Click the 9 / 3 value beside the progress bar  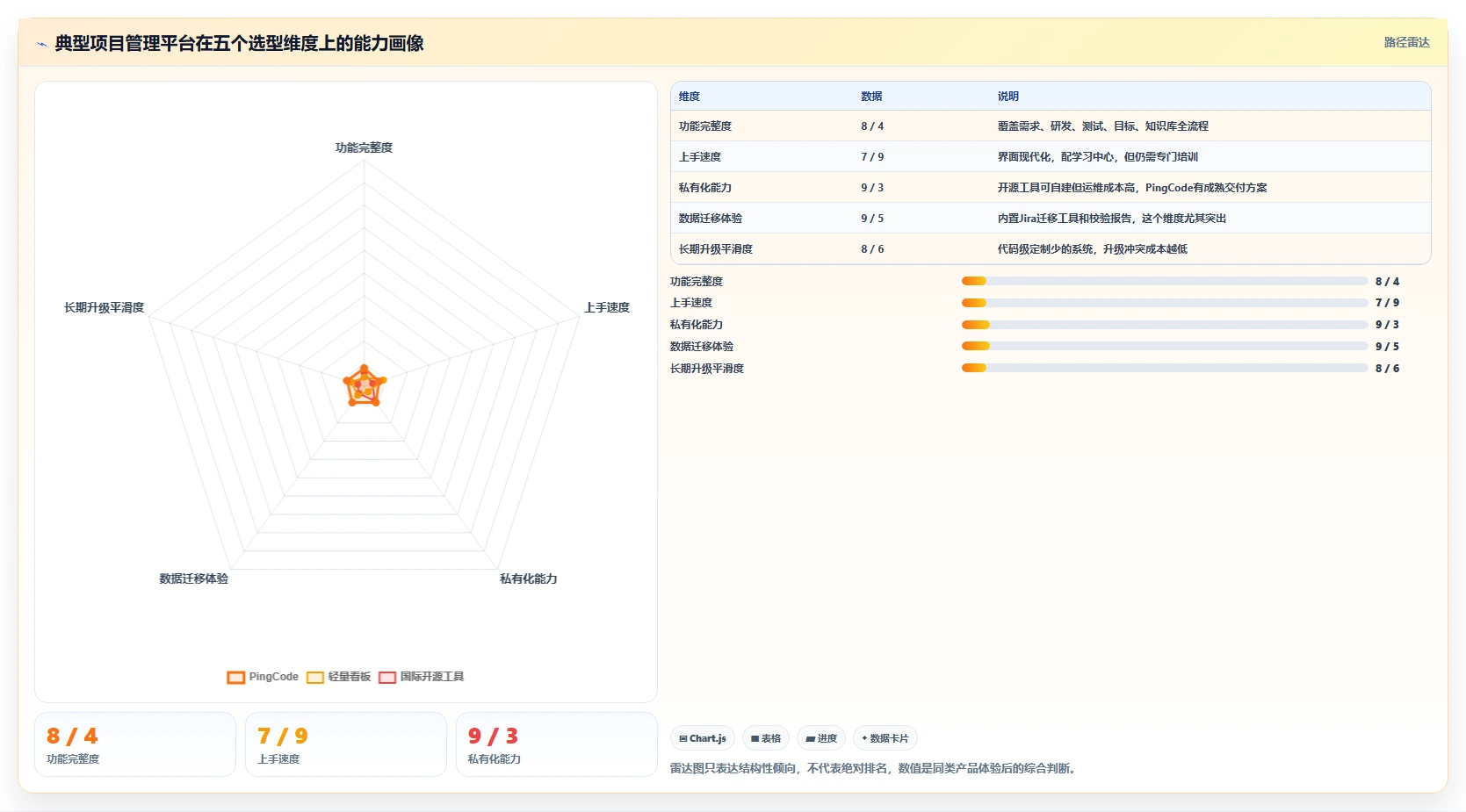tap(1387, 325)
